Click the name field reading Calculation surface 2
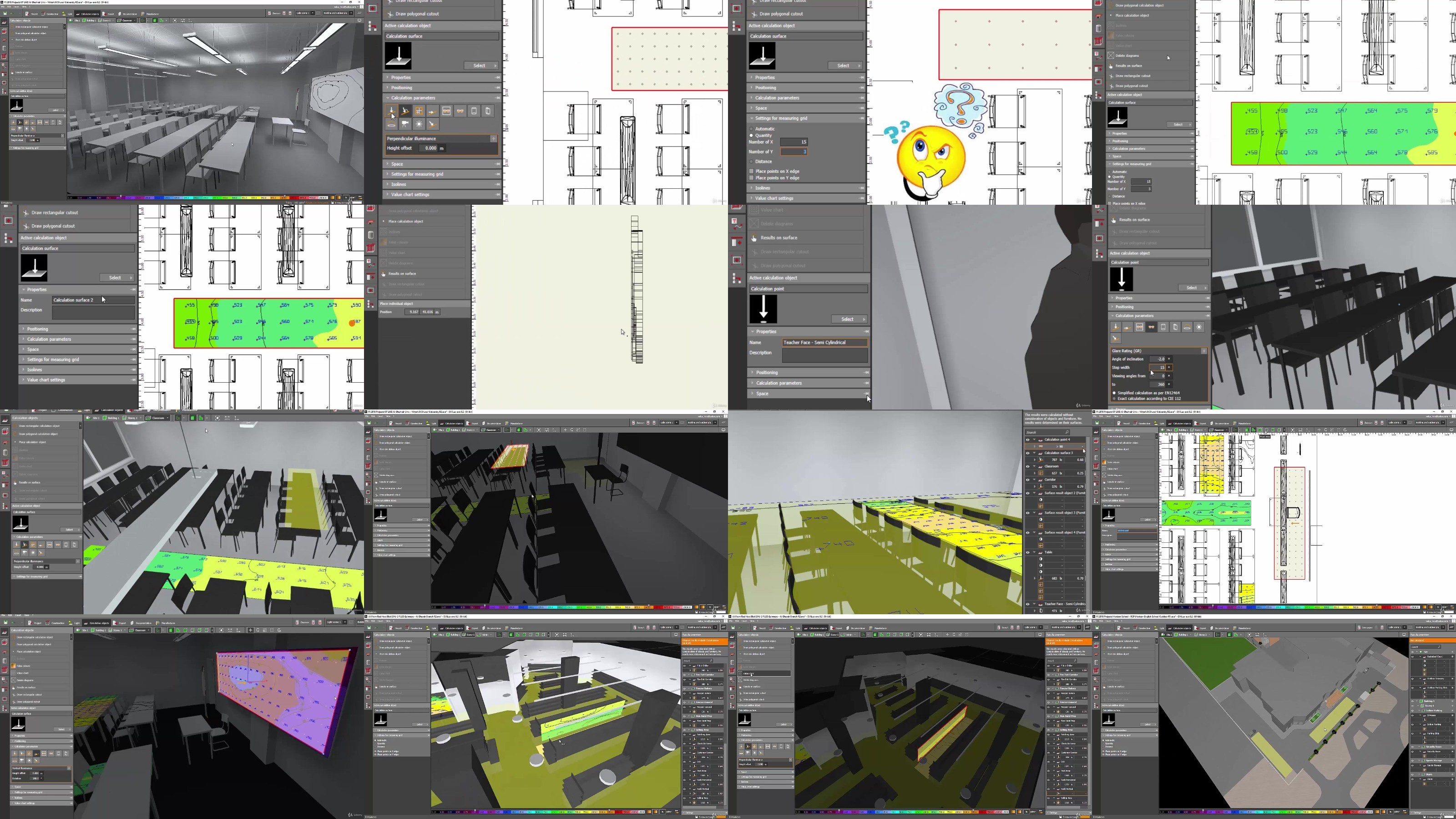 click(93, 300)
